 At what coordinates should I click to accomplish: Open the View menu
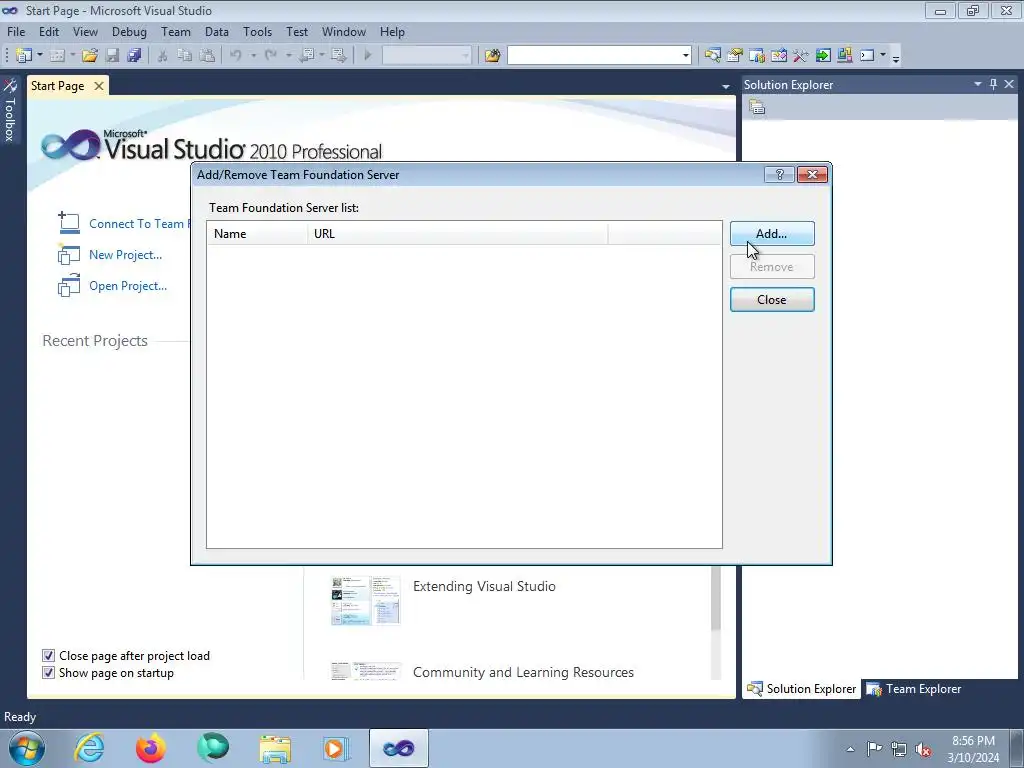tap(85, 31)
